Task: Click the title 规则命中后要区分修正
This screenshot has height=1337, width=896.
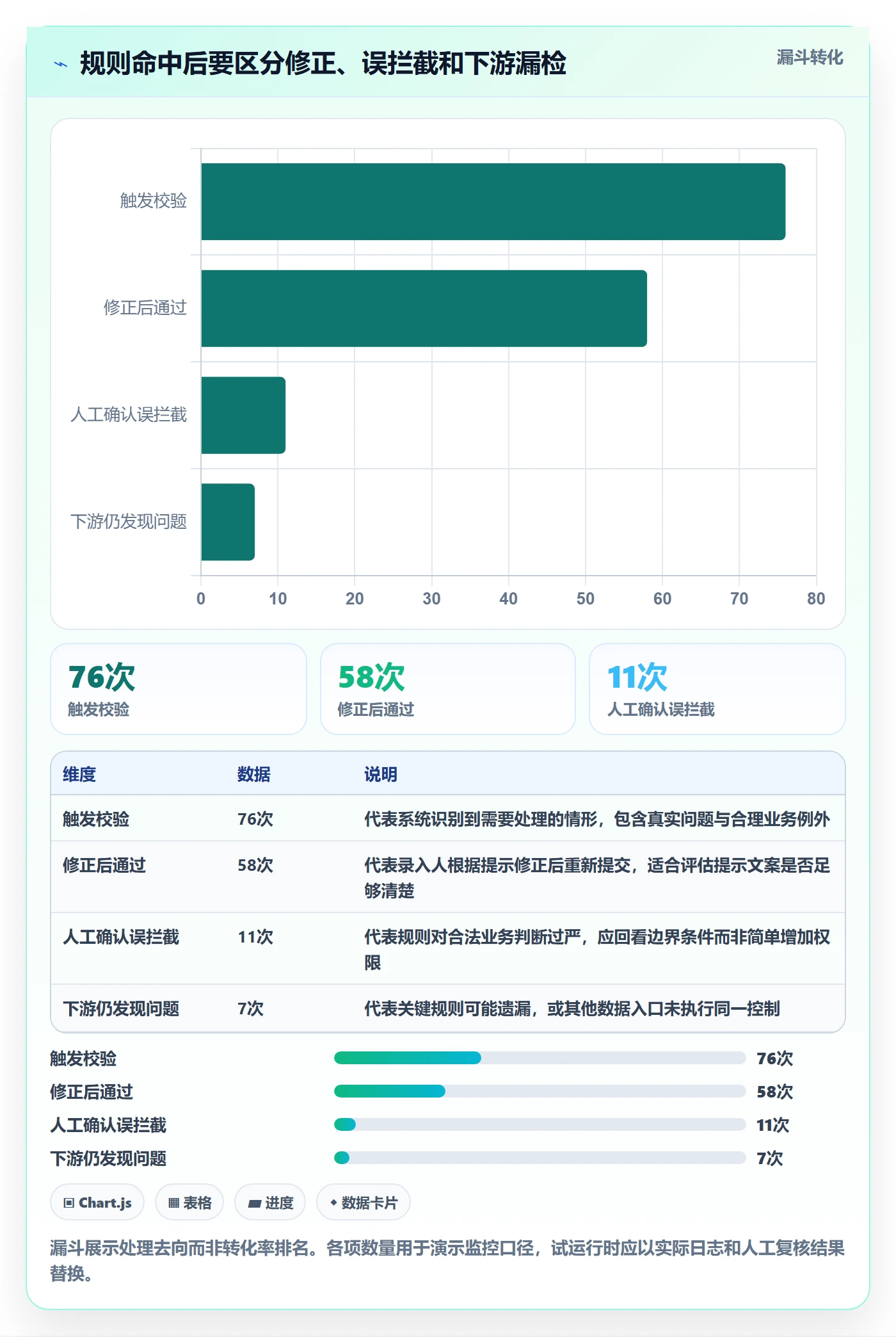Action: [323, 63]
